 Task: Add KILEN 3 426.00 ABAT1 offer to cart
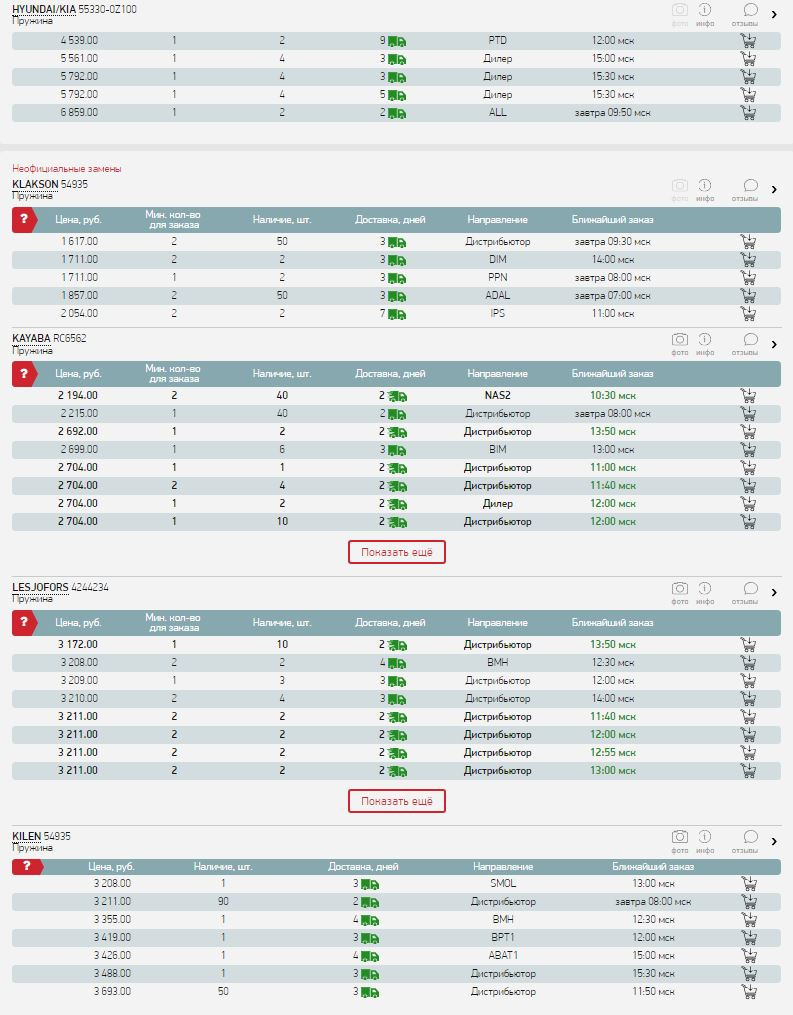click(x=748, y=956)
